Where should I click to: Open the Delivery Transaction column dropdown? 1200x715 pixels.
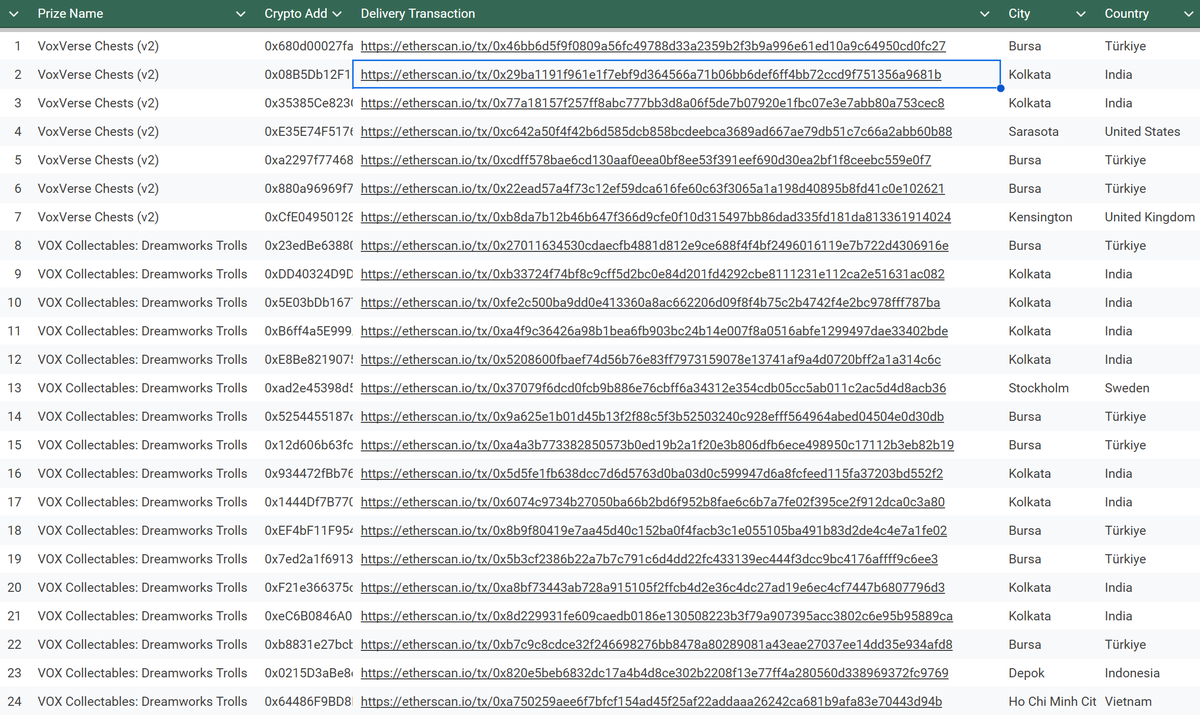pyautogui.click(x=985, y=14)
